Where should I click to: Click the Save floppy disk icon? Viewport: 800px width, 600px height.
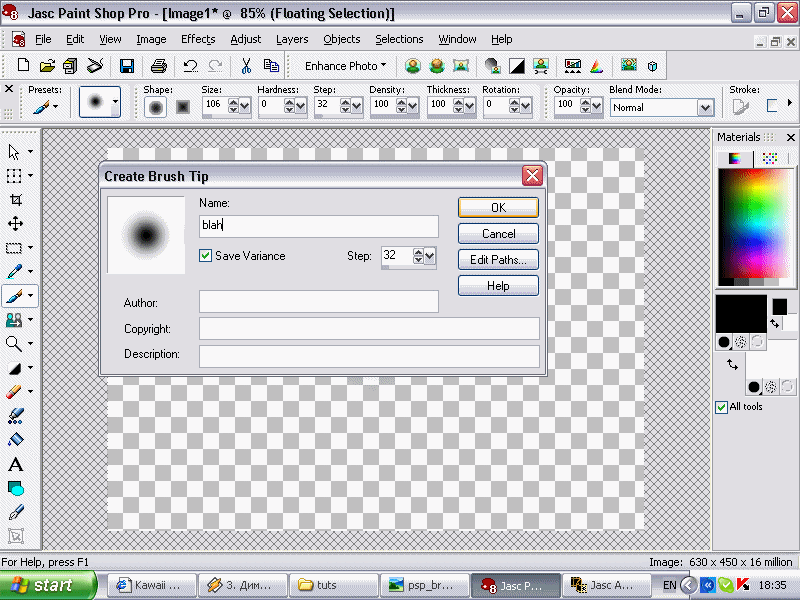coord(127,65)
